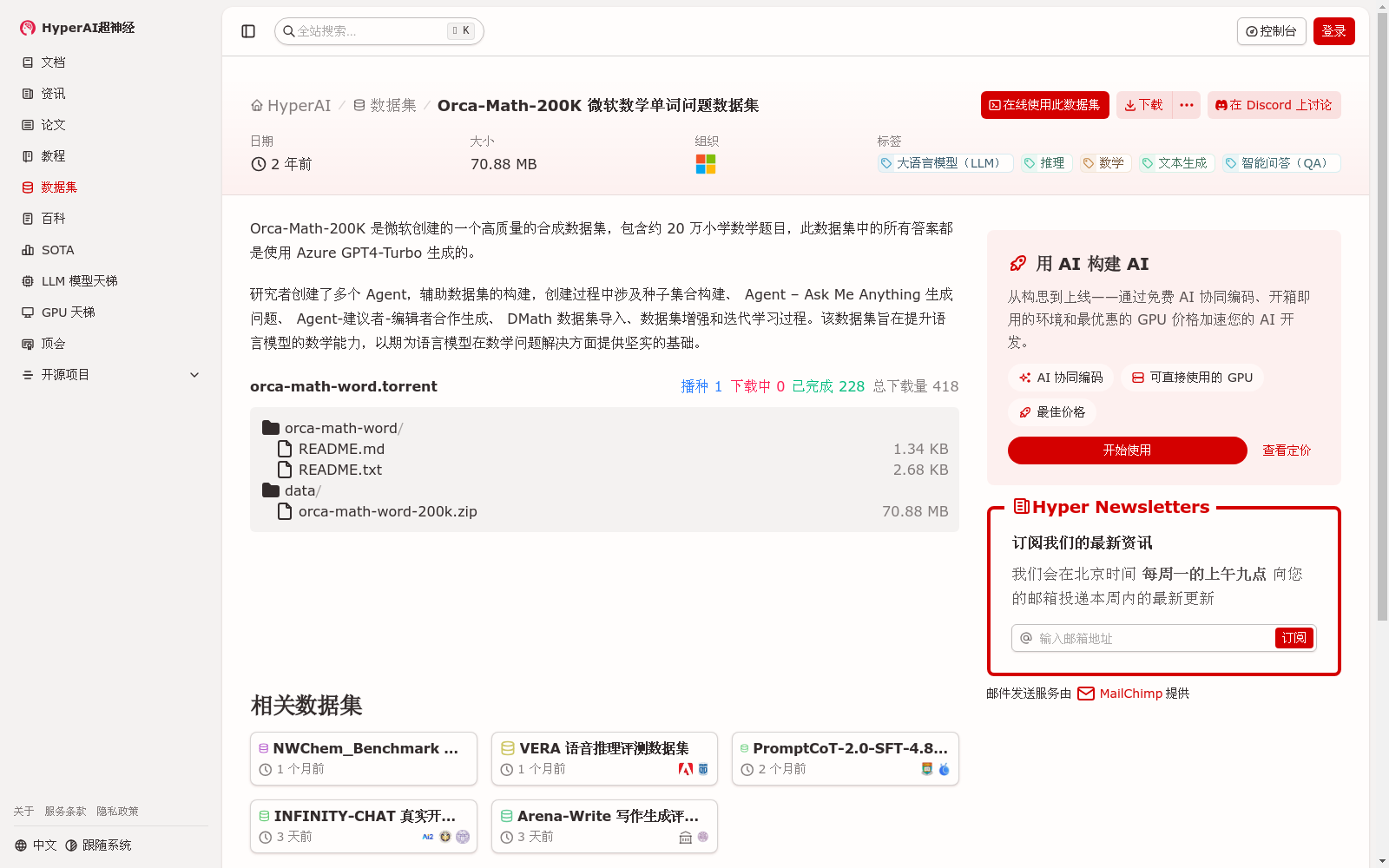The width and height of the screenshot is (1389, 868).
Task: Click the HyperAI超神经 logo
Action: 77,28
